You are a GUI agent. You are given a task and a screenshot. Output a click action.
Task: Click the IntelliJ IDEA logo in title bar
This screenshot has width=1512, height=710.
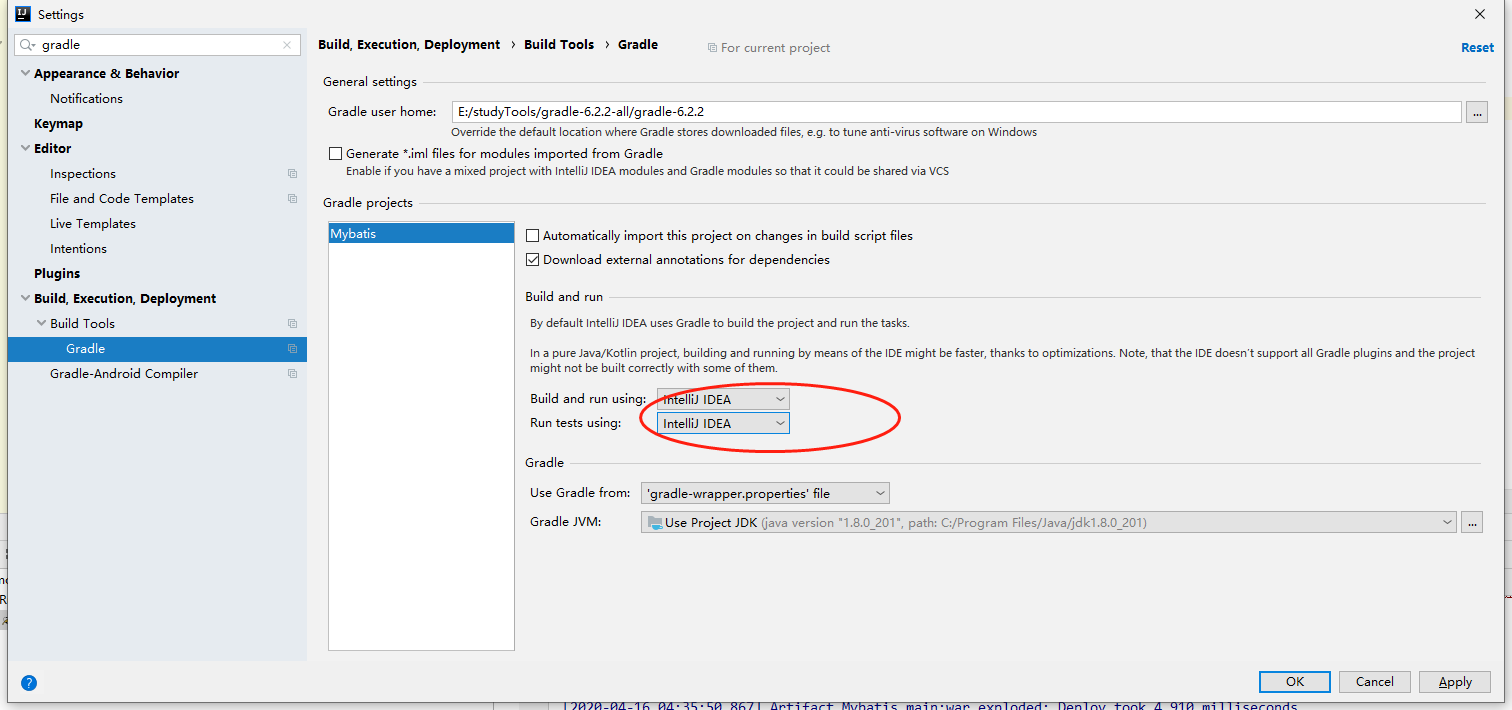(23, 14)
